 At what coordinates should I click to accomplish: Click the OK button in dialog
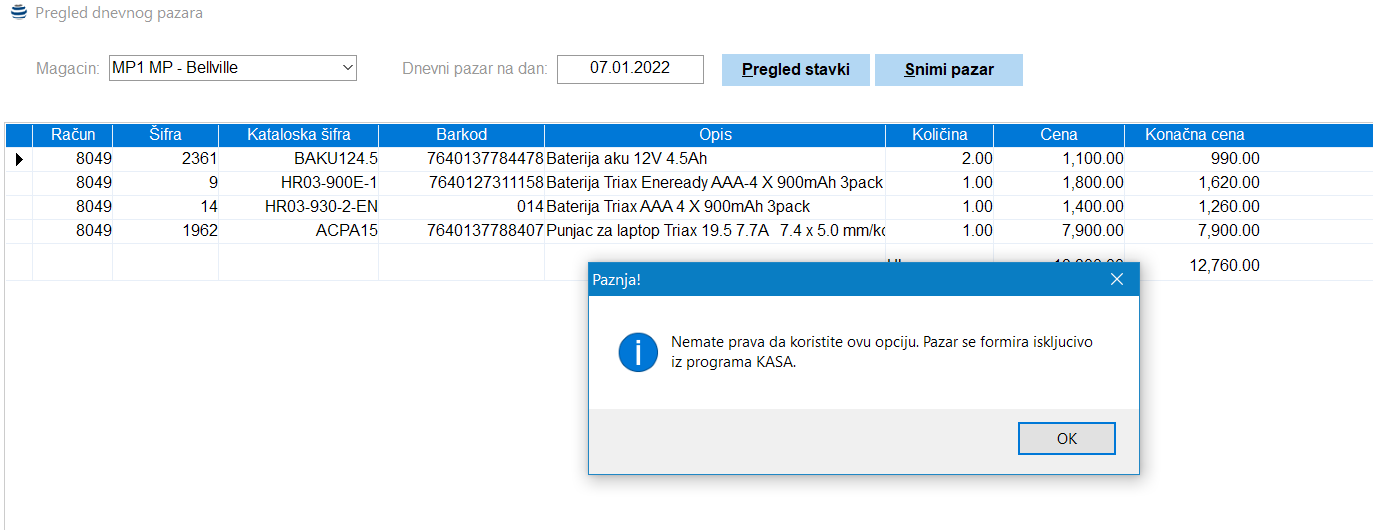[x=1066, y=439]
